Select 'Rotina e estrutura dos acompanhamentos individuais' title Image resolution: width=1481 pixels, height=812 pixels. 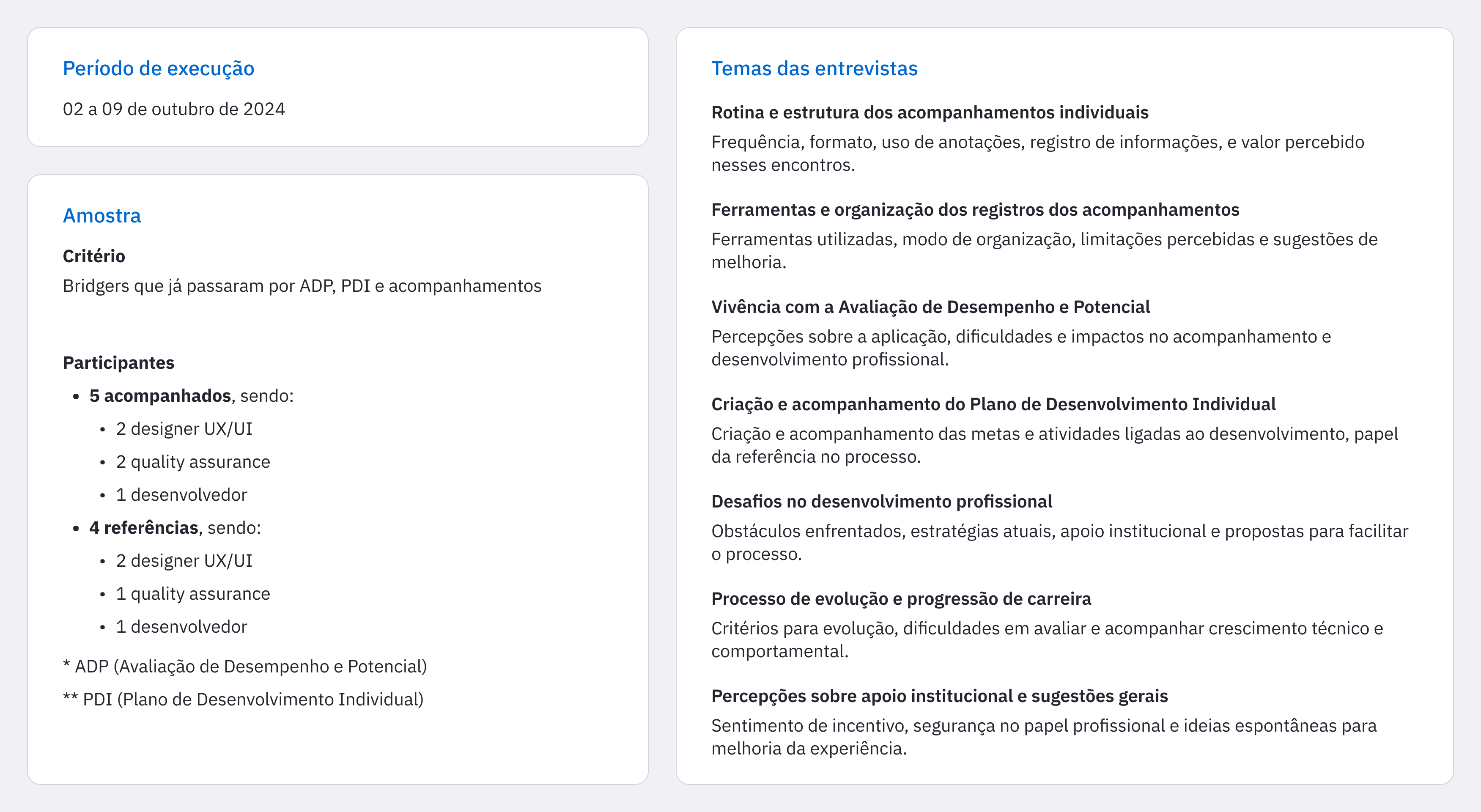[x=930, y=112]
